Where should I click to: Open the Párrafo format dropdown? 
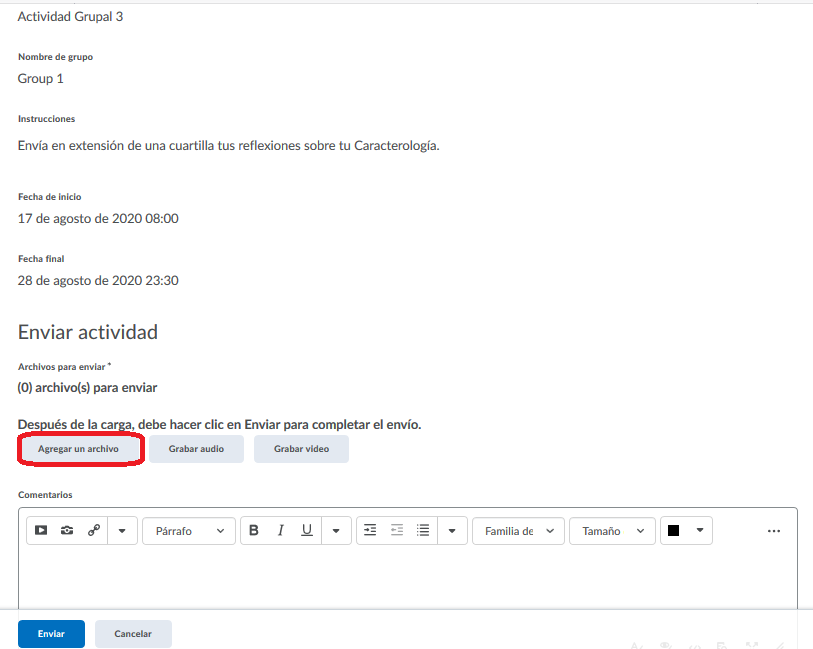pos(189,531)
